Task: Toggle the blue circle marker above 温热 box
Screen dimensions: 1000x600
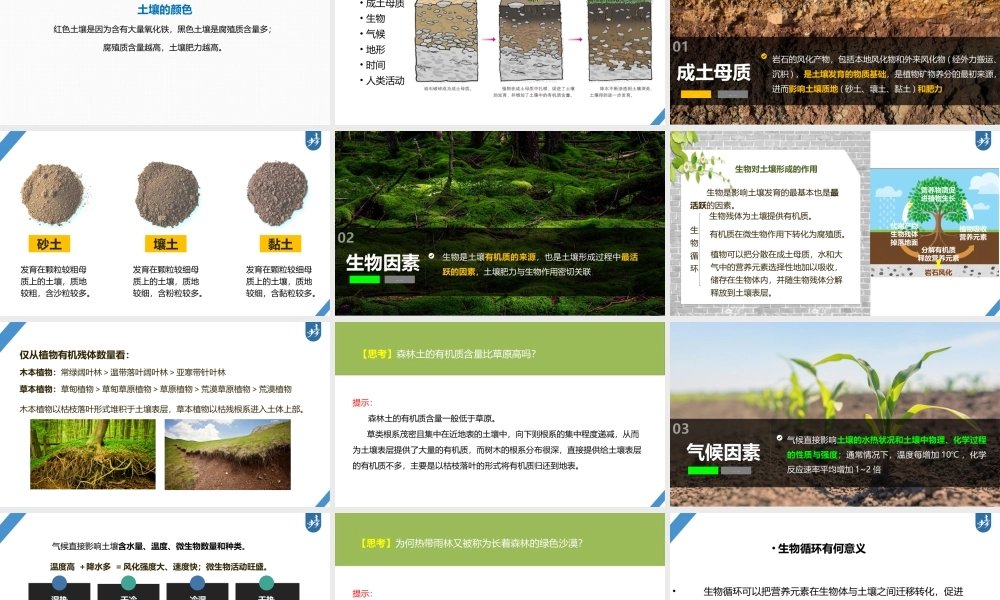Action: pos(58,581)
